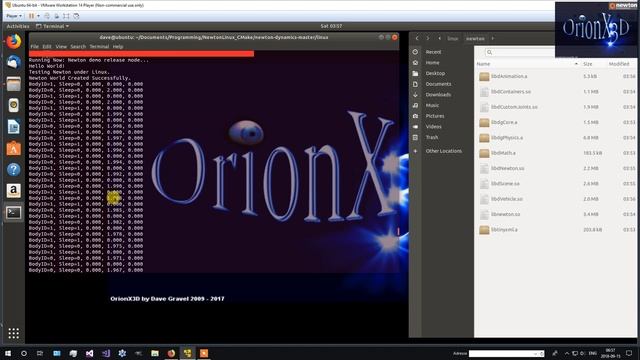
Task: Click the Files search input field
Action: click(x=519, y=52)
